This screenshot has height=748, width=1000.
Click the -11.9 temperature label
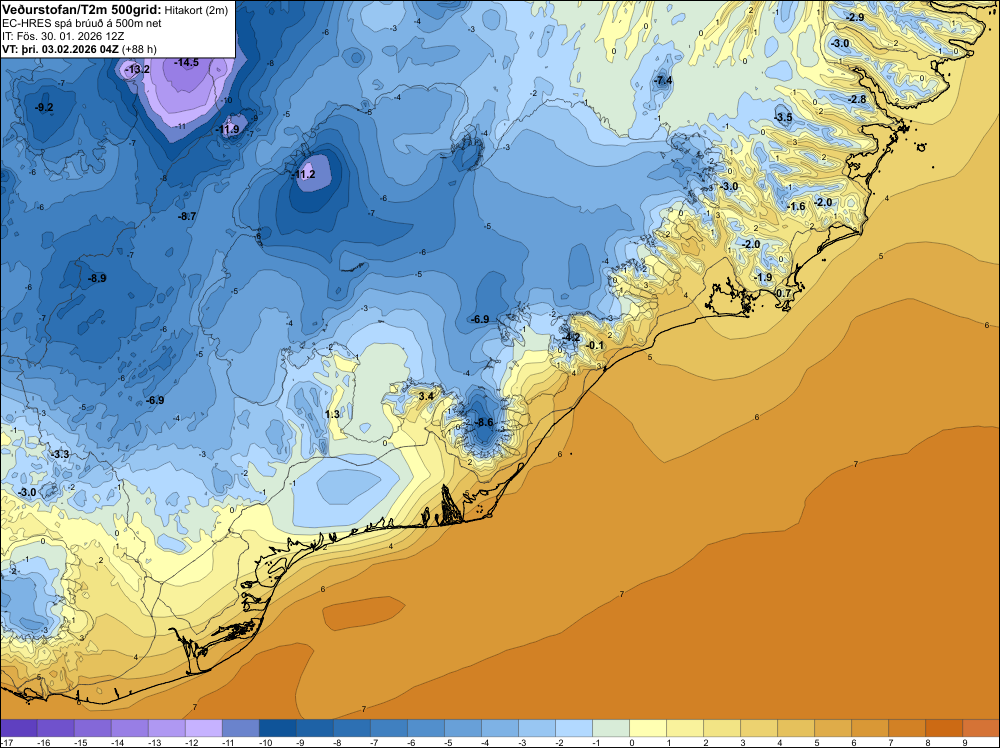click(226, 129)
